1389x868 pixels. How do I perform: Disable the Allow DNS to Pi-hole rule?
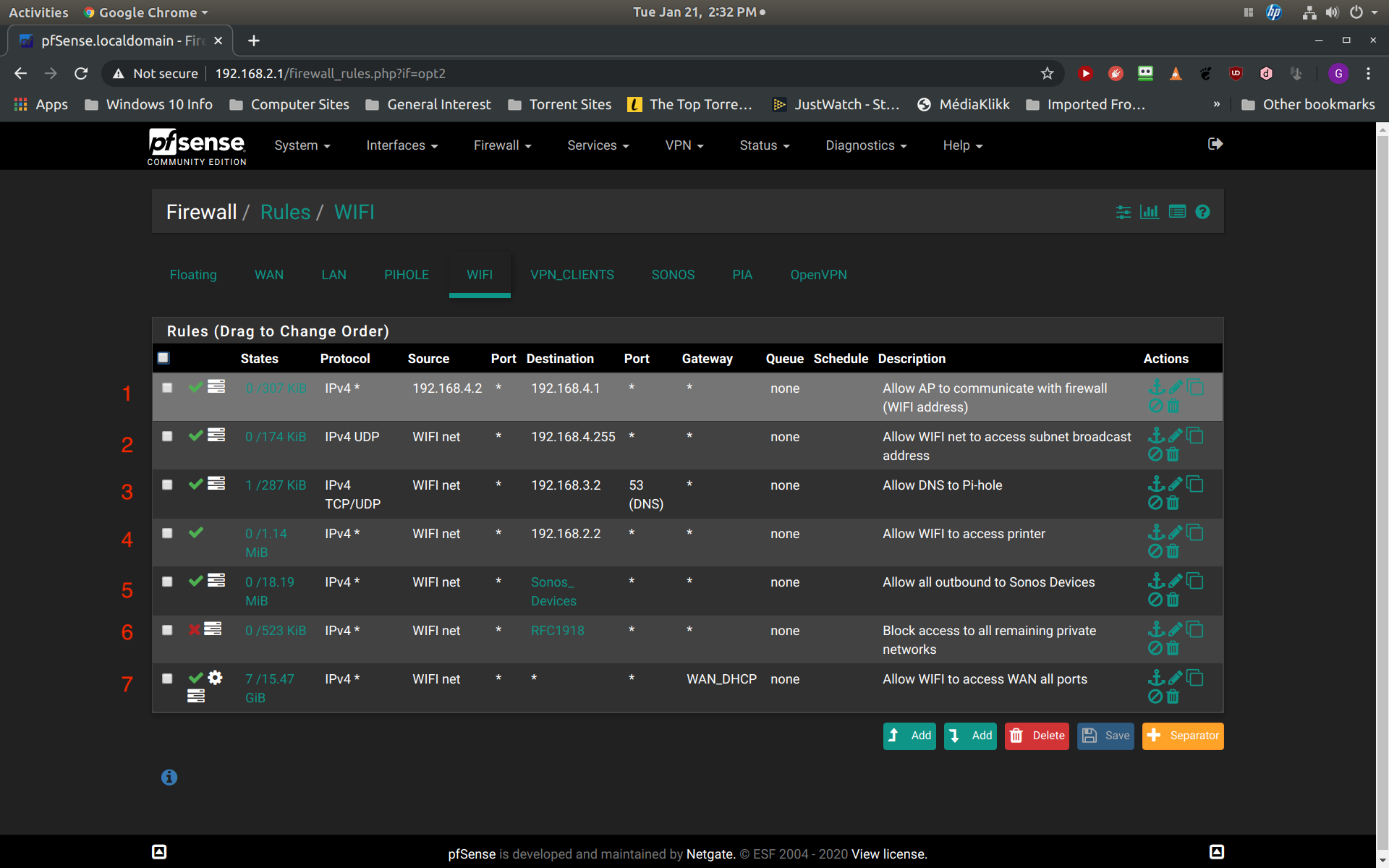pos(1155,503)
